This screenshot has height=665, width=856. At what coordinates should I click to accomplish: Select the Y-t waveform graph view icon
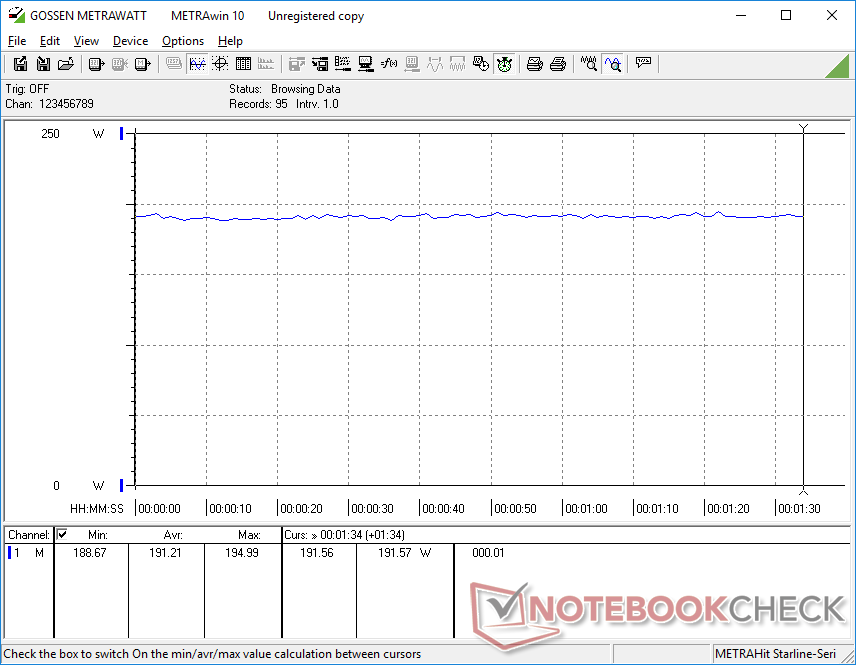click(x=197, y=64)
